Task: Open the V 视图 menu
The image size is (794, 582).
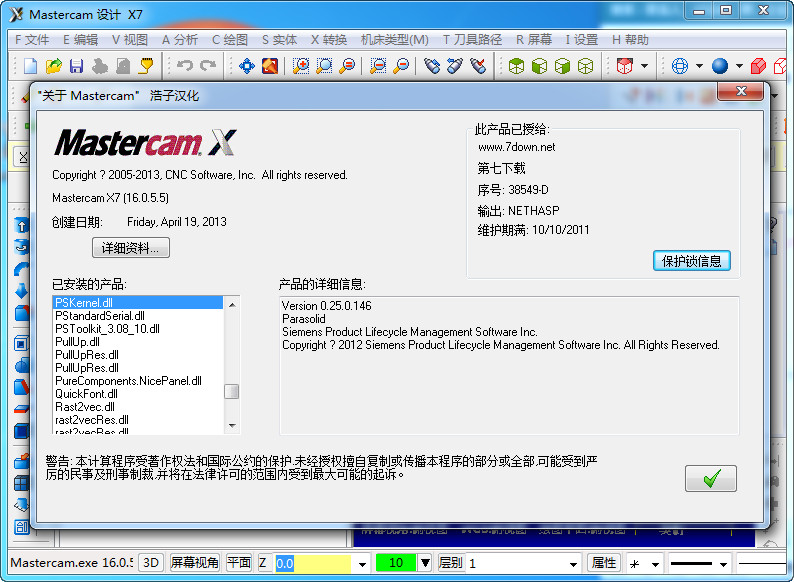Action: [130, 40]
